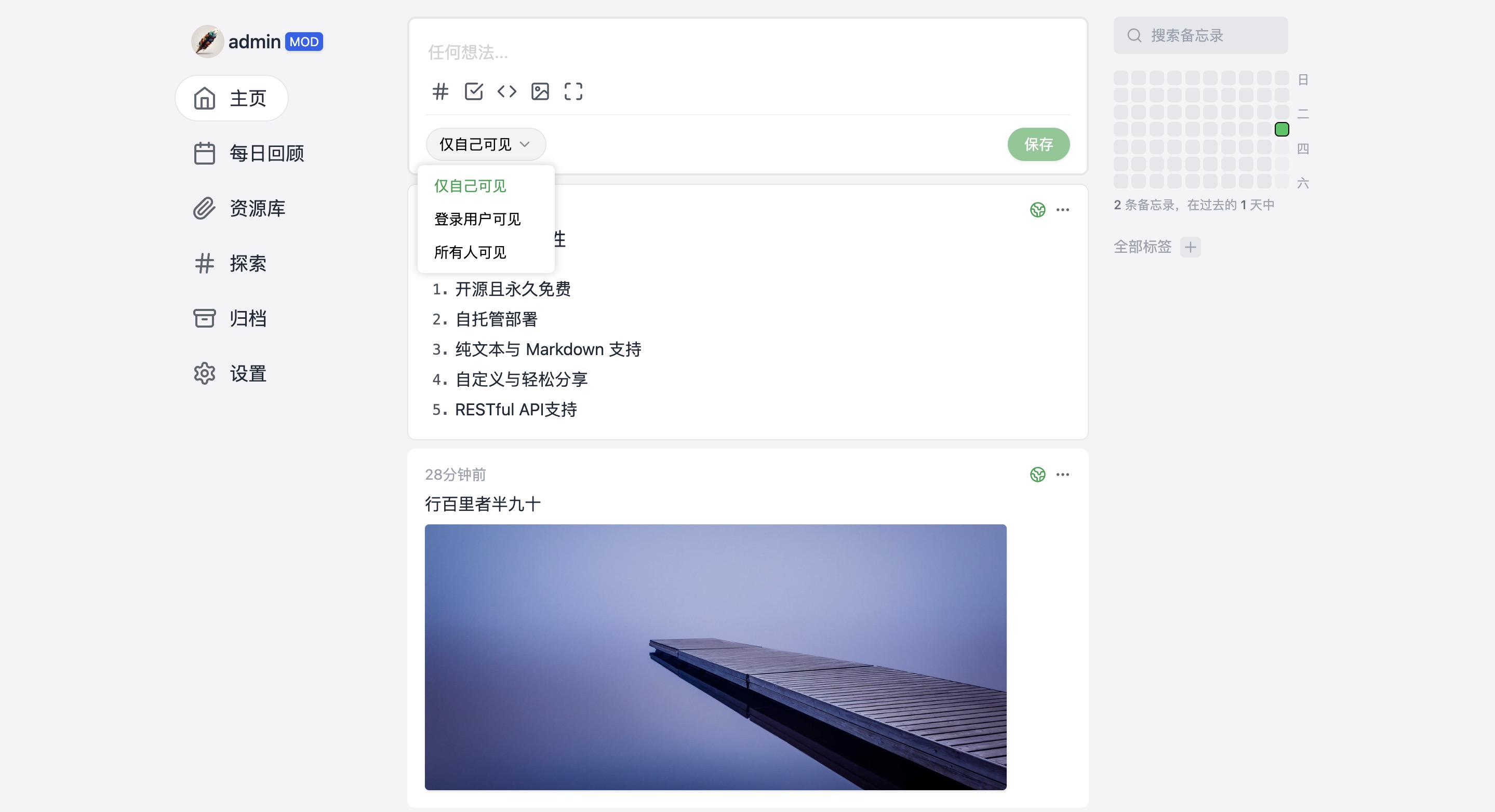Add a checklist item in the editor
This screenshot has width=1495, height=812.
474,92
